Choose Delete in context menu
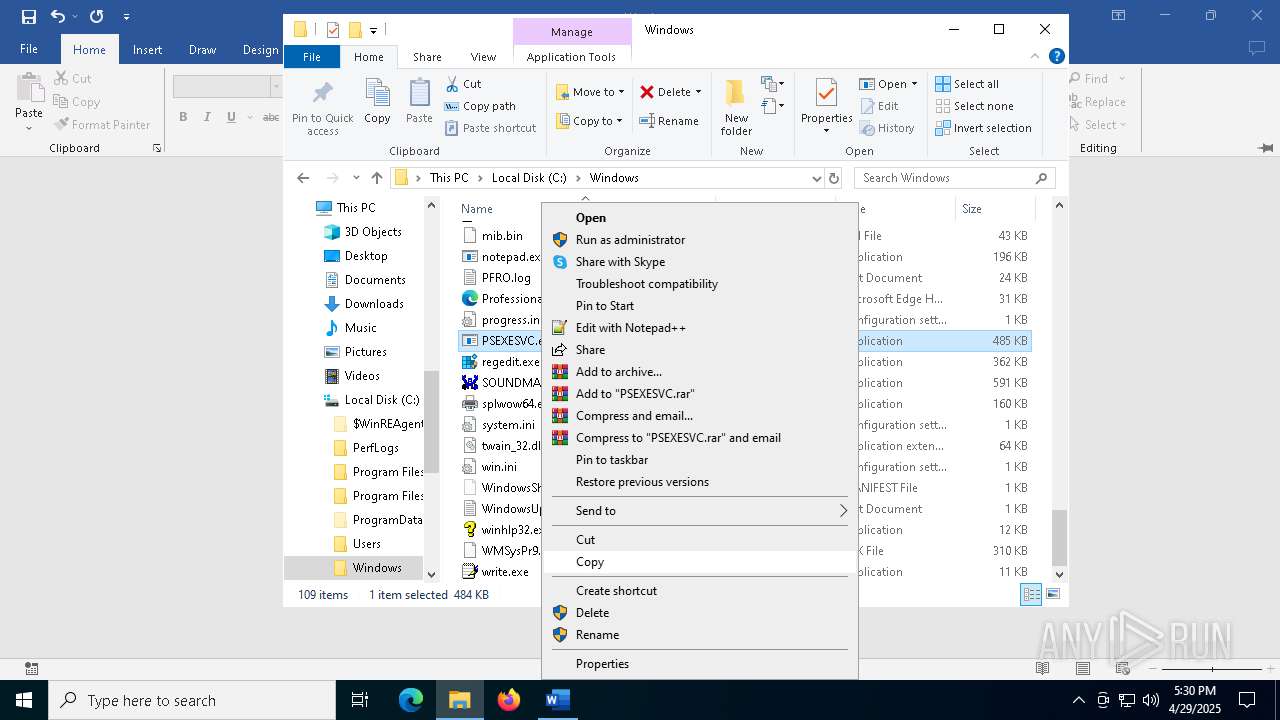 pos(700,613)
